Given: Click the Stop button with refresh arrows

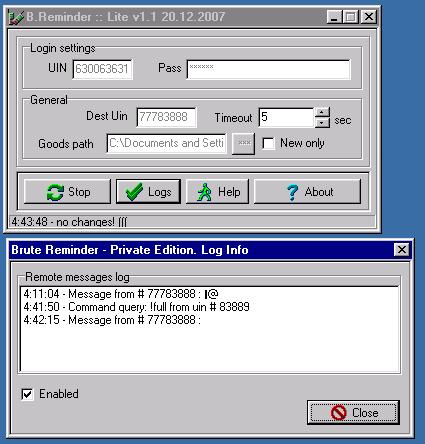Looking at the screenshot, I should point(67,191).
